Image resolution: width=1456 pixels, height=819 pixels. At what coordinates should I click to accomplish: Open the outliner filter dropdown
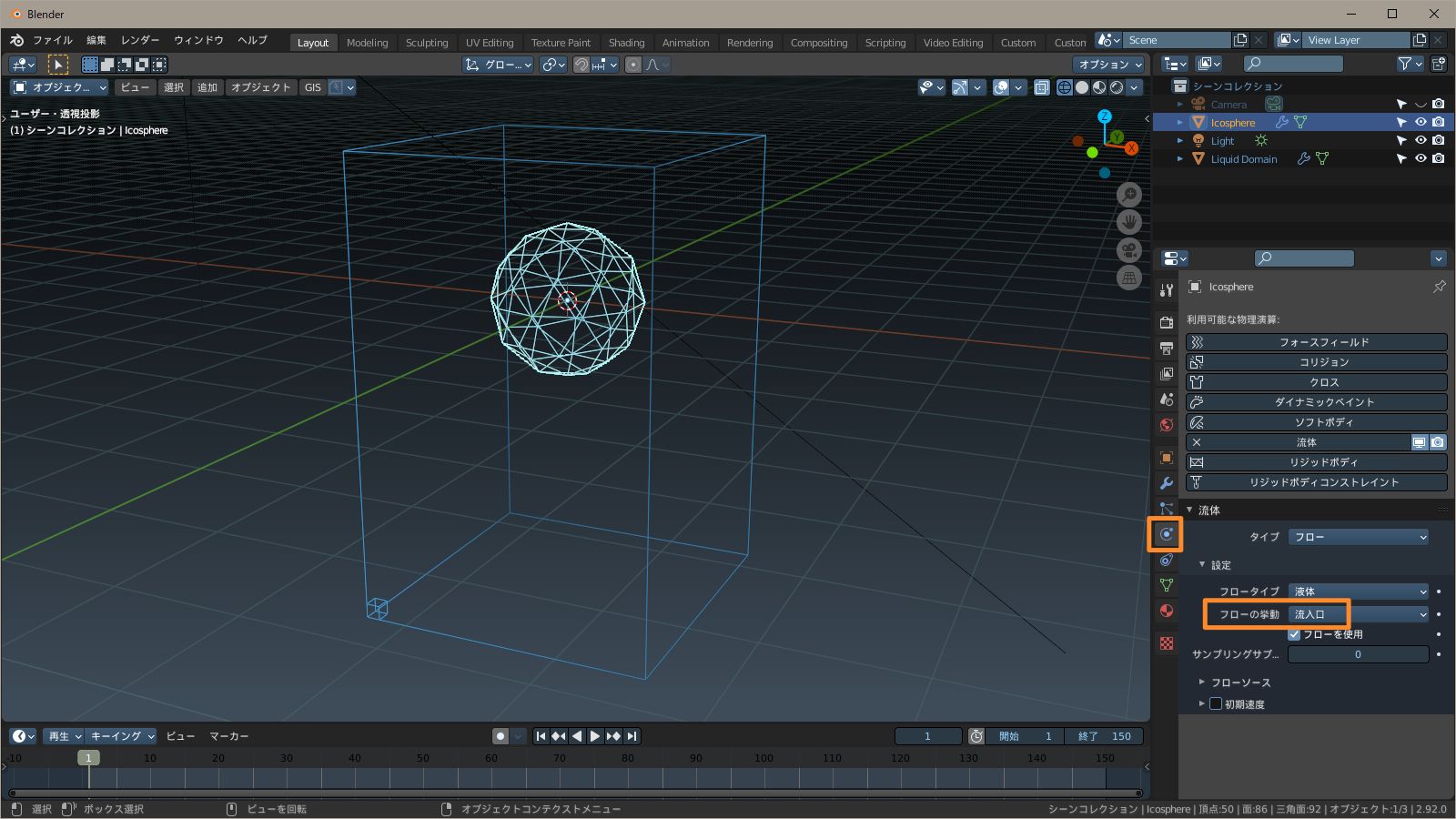click(1410, 64)
